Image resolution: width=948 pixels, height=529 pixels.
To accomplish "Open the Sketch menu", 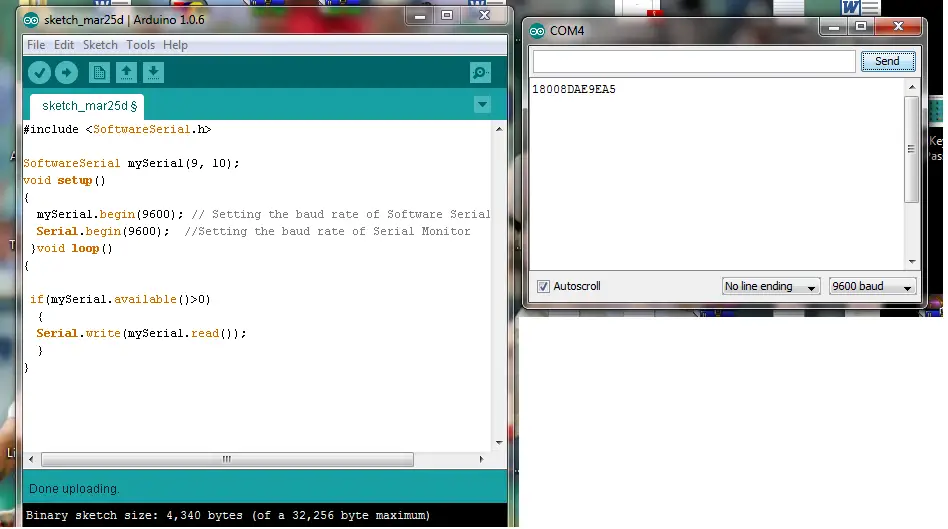I will coord(100,45).
